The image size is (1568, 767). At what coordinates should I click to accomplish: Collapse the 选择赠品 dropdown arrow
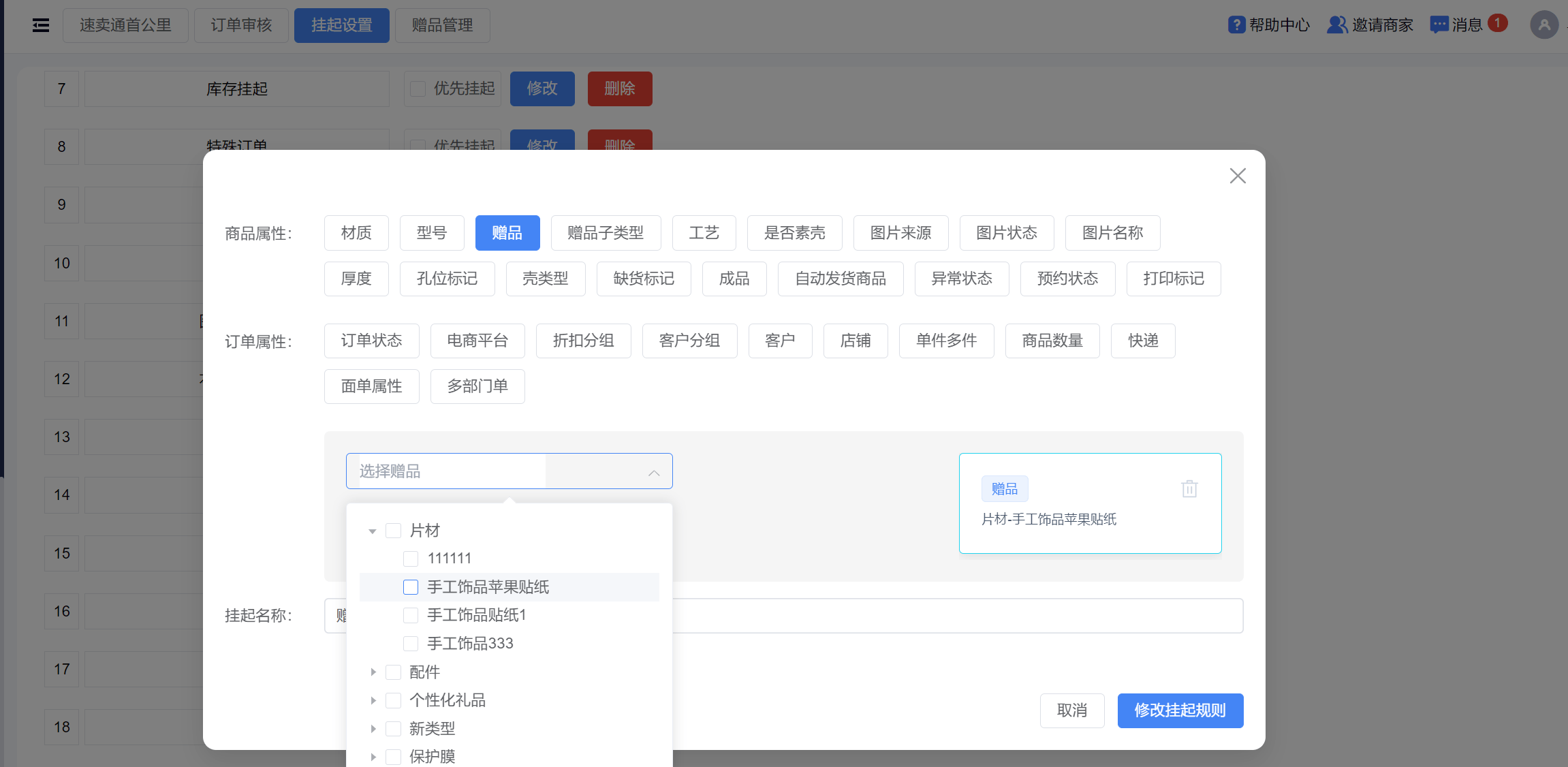[x=654, y=472]
